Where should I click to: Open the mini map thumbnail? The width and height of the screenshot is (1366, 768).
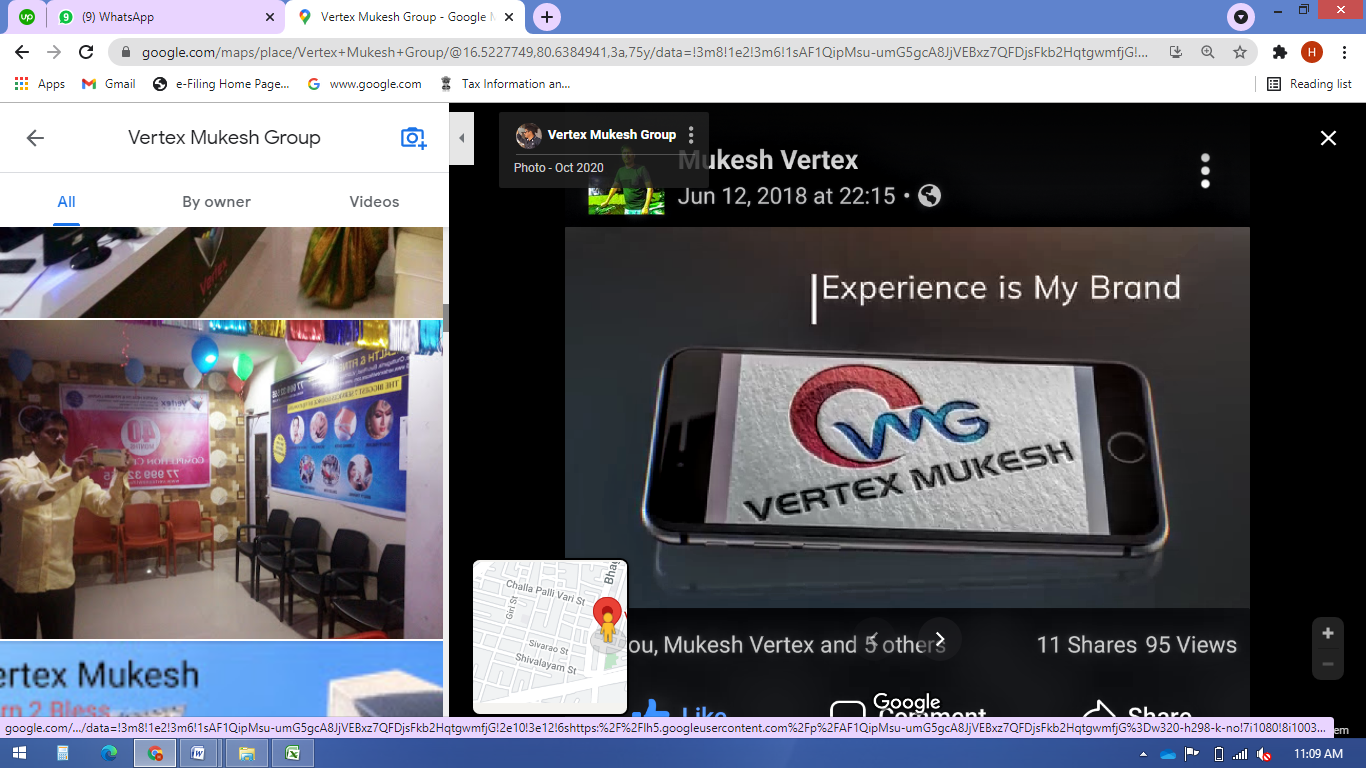click(550, 637)
